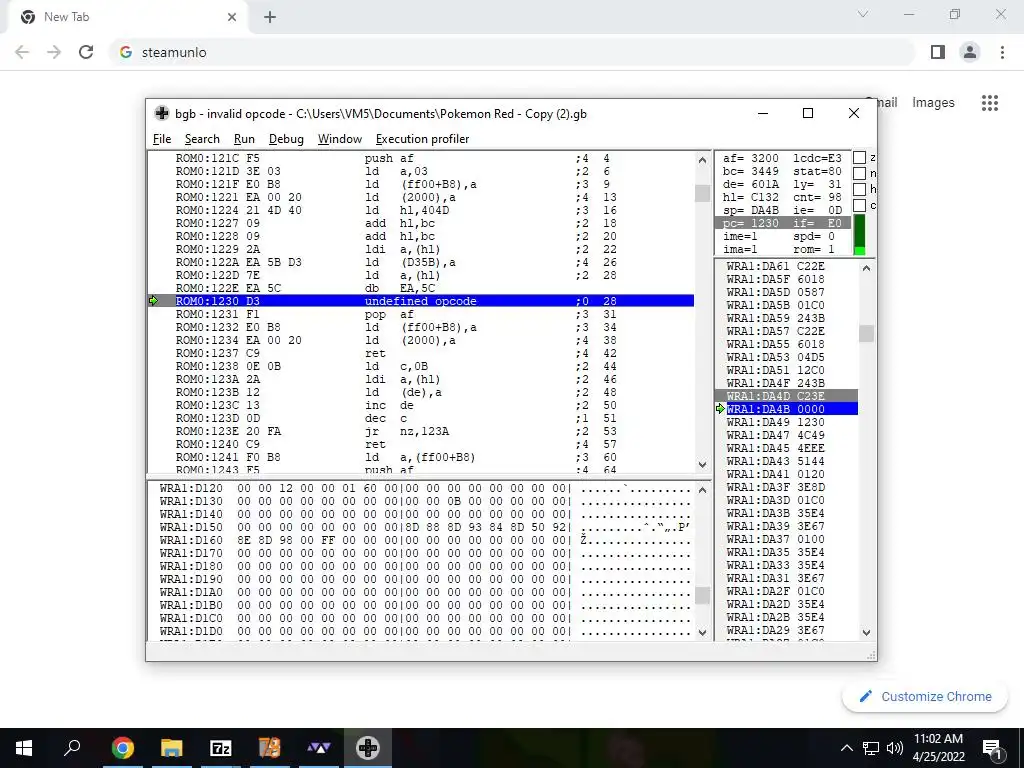
Task: Go back in Chrome
Action: 22,52
